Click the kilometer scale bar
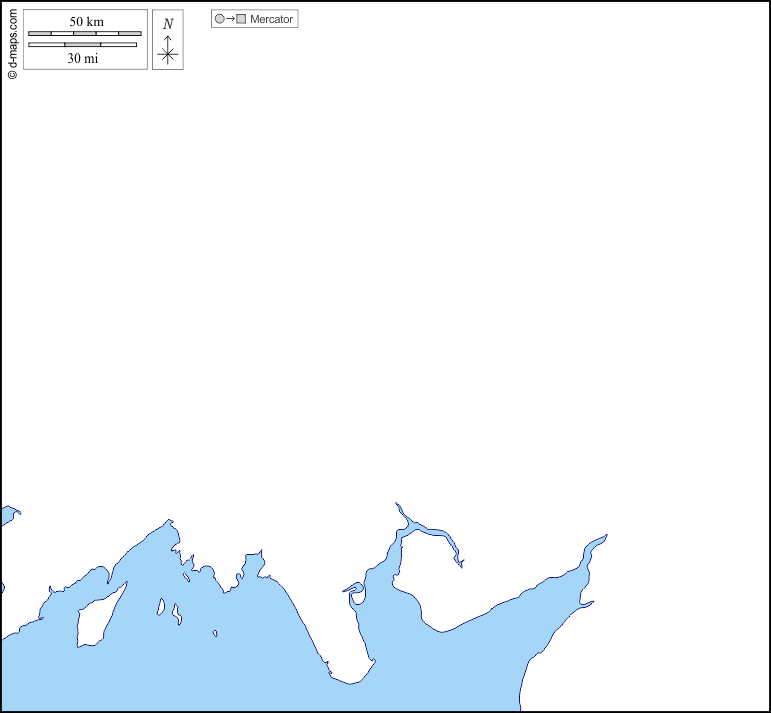771x713 pixels. (84, 34)
